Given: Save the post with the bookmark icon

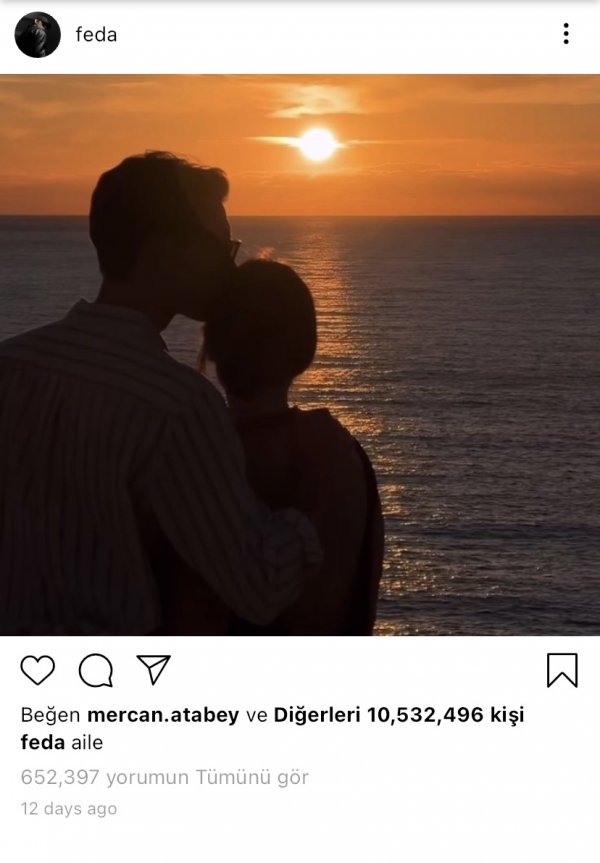Looking at the screenshot, I should click(562, 670).
